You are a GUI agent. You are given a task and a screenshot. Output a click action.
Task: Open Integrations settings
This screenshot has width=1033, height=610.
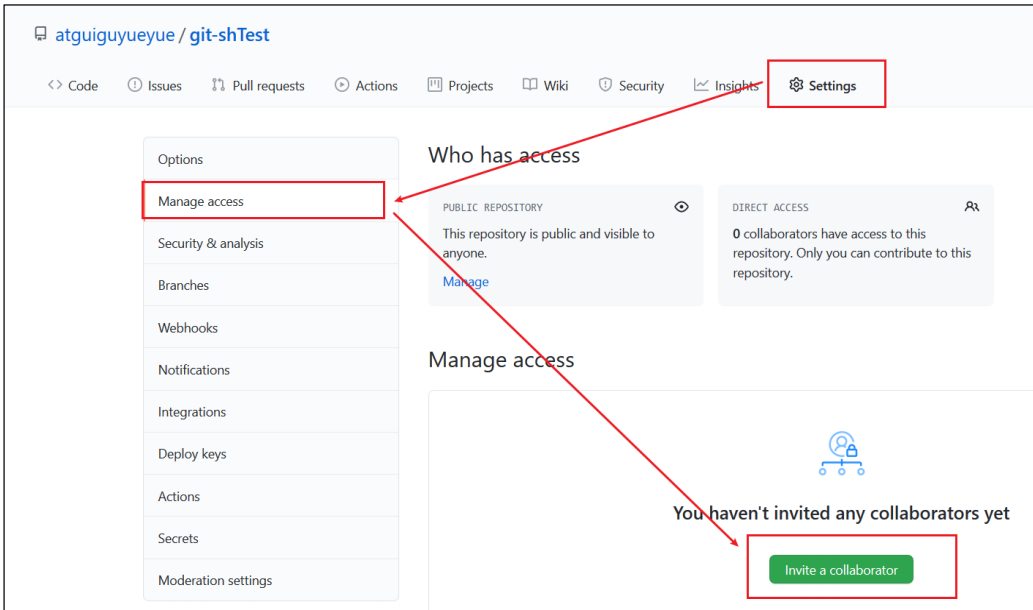coord(271,412)
